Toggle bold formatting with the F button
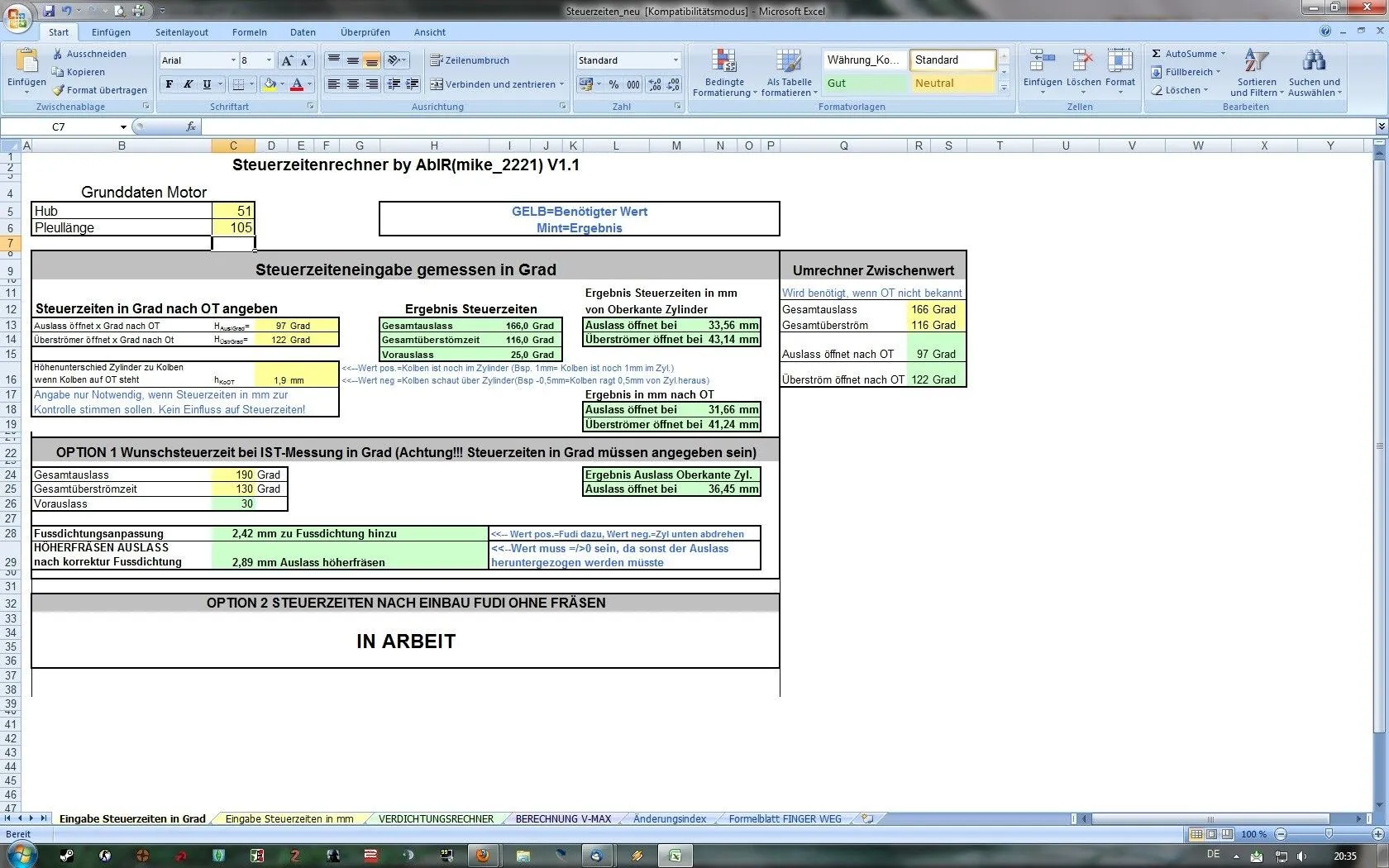This screenshot has width=1389, height=868. pyautogui.click(x=169, y=84)
